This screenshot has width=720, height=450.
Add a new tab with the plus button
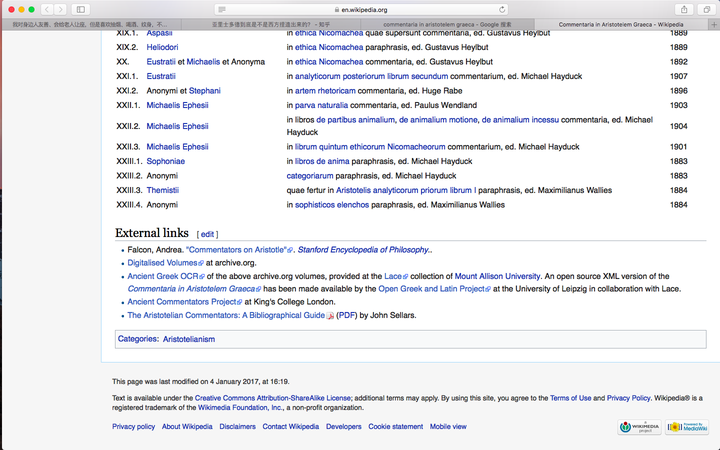714,24
